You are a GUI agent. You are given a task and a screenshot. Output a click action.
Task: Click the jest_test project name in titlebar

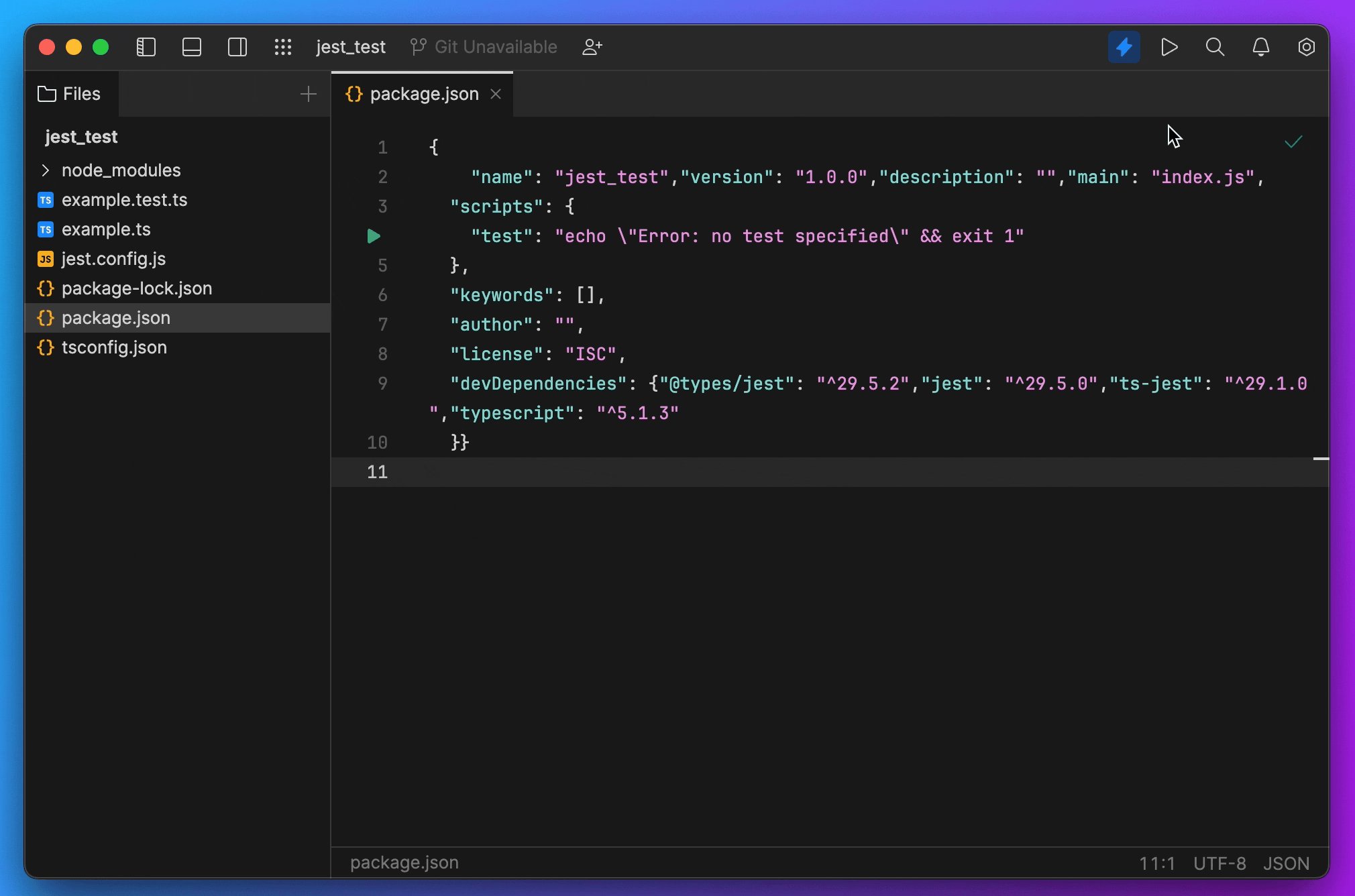click(x=351, y=47)
